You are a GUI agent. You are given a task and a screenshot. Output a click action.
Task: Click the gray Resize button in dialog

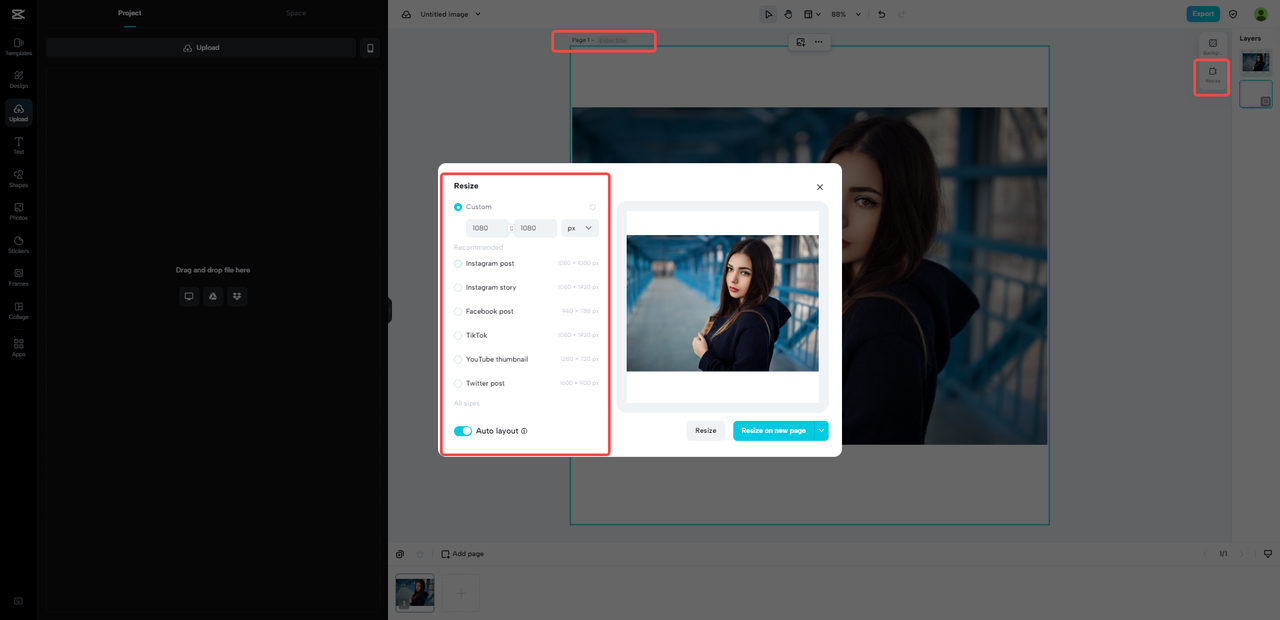(x=706, y=430)
